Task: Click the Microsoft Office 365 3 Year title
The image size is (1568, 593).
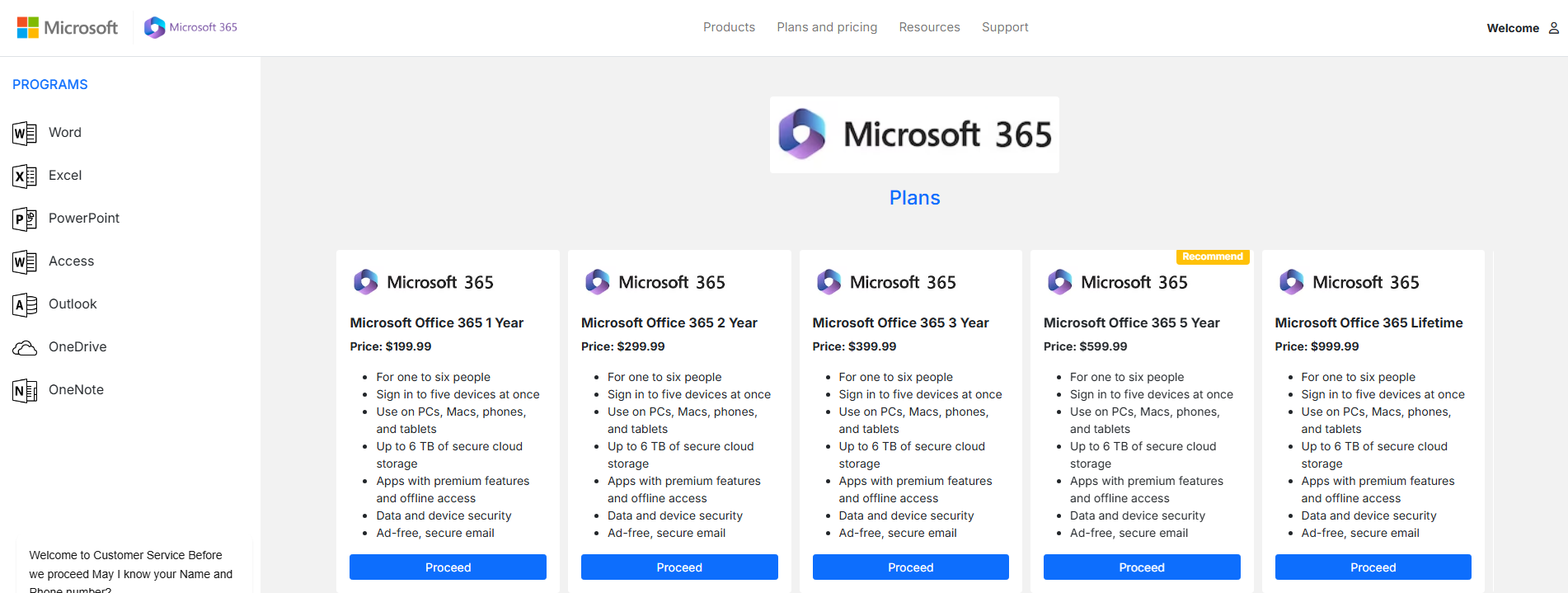Action: point(901,323)
